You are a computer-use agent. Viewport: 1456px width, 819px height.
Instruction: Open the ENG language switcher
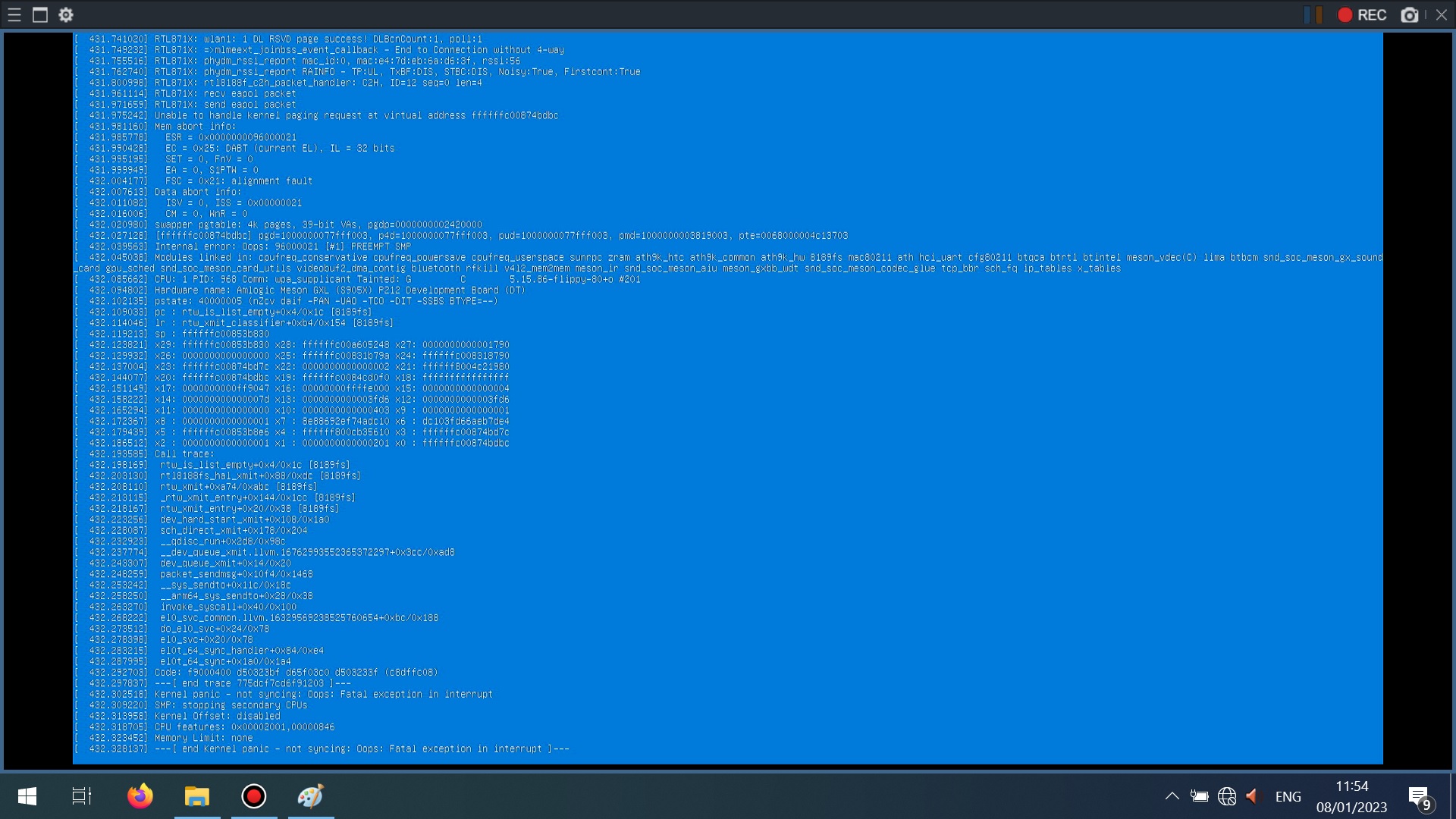click(x=1289, y=796)
